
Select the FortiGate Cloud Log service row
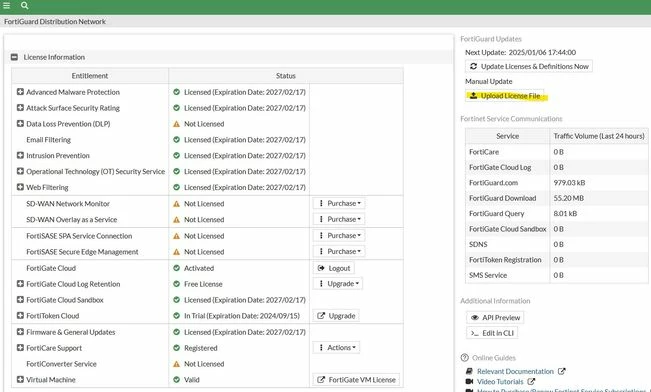[x=556, y=167]
